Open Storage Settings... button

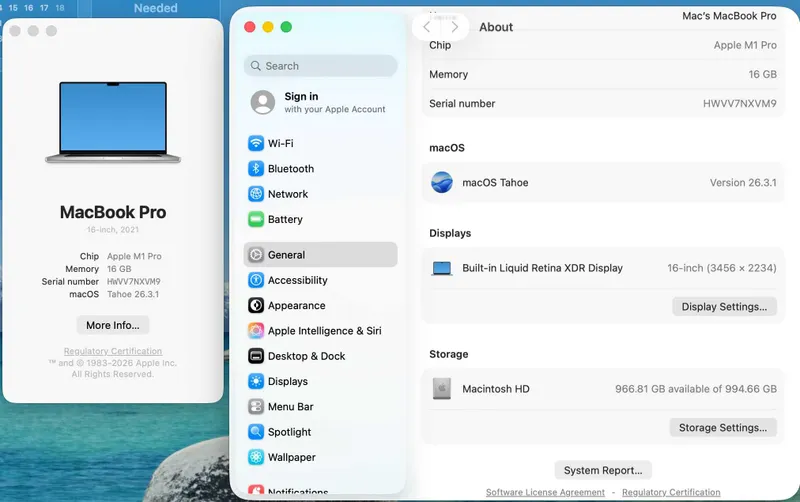723,428
